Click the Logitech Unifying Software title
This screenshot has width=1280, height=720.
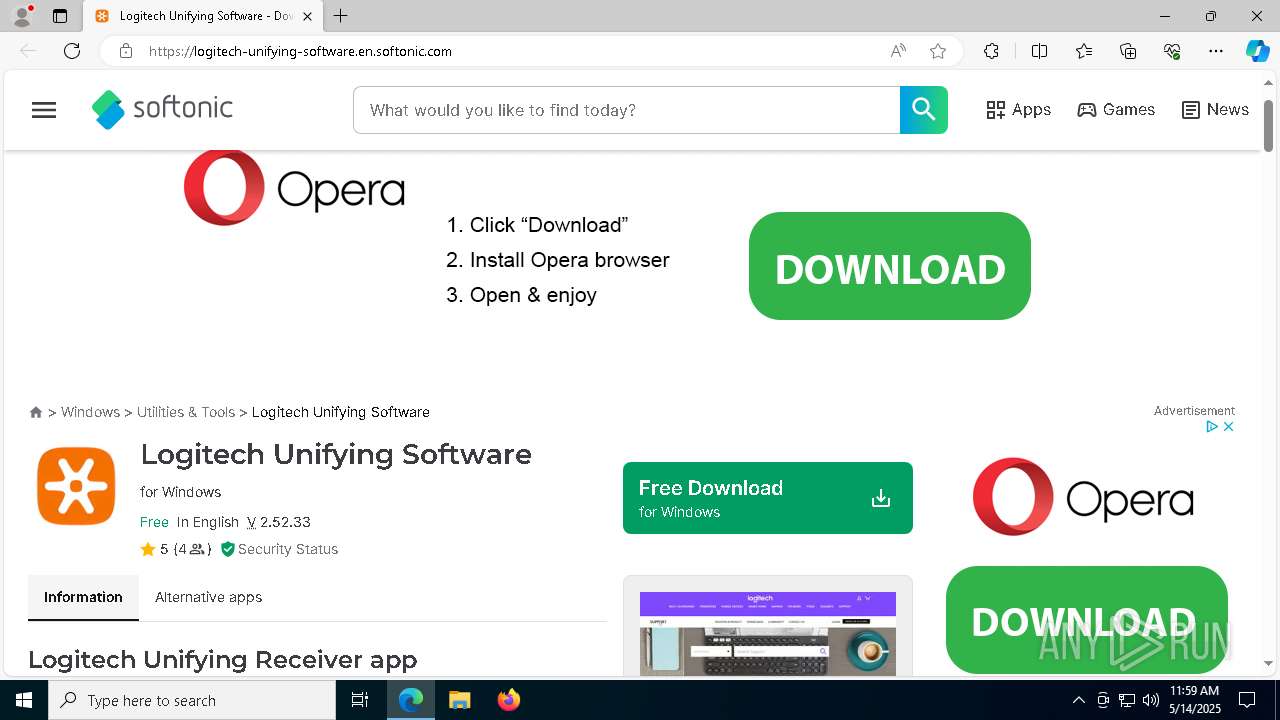[336, 454]
